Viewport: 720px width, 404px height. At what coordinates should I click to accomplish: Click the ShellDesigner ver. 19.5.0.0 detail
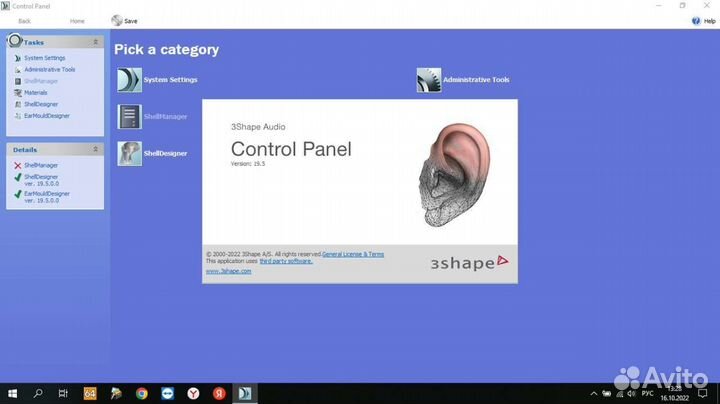41,180
